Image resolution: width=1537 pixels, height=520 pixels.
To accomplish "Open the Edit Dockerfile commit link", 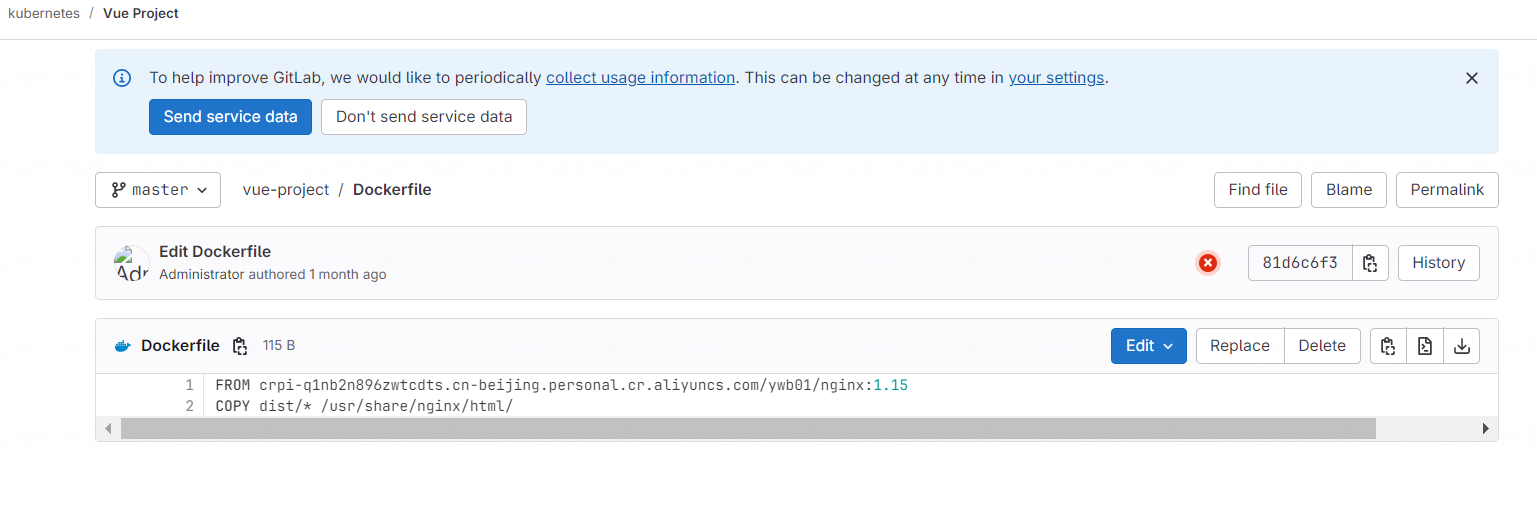I will point(215,252).
